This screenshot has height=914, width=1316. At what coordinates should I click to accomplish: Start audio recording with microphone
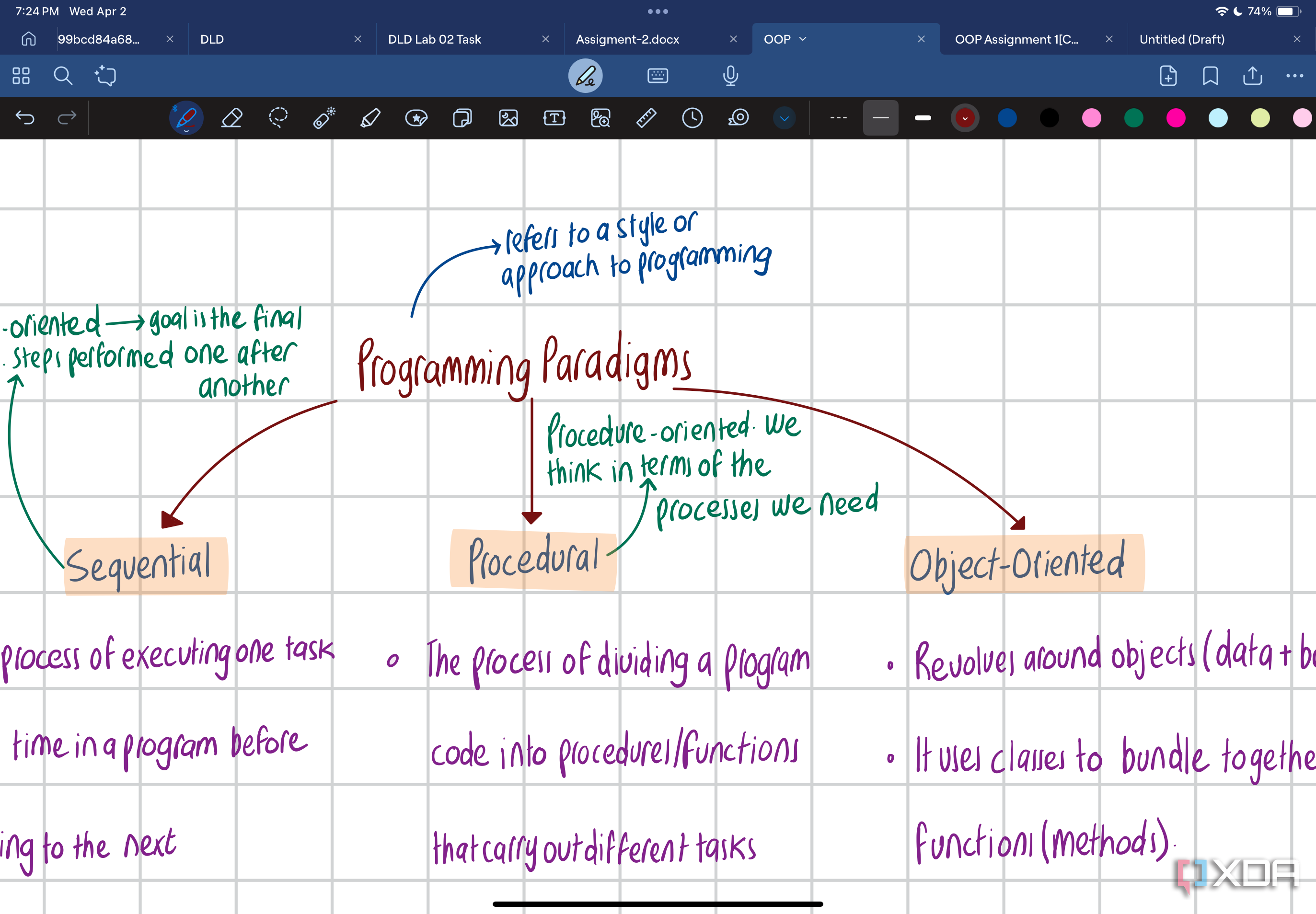tap(730, 76)
